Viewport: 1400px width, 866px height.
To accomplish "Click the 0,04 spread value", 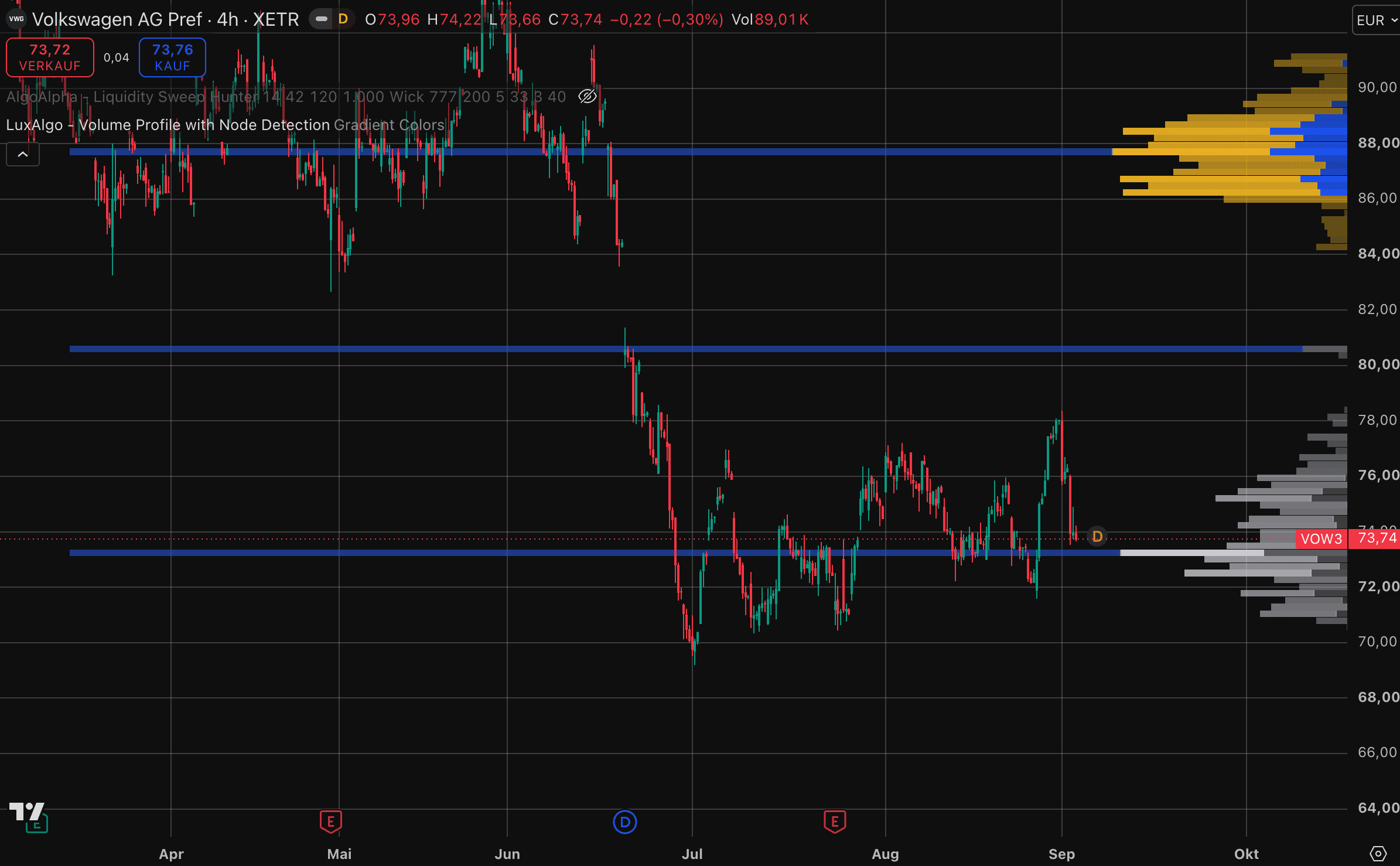I will [116, 57].
